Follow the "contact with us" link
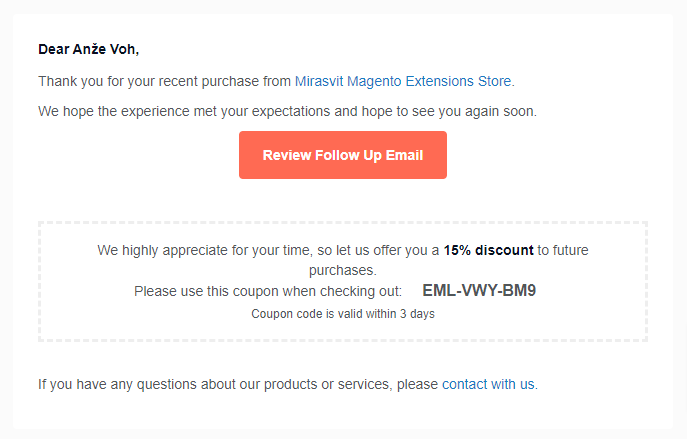The width and height of the screenshot is (687, 439). (x=488, y=384)
